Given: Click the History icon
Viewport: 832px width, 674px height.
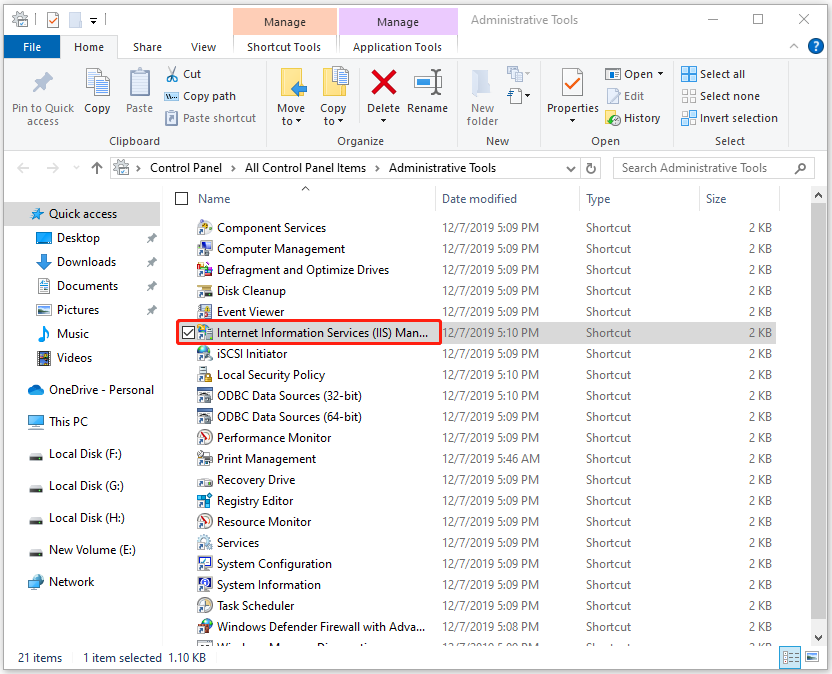Looking at the screenshot, I should (x=613, y=118).
